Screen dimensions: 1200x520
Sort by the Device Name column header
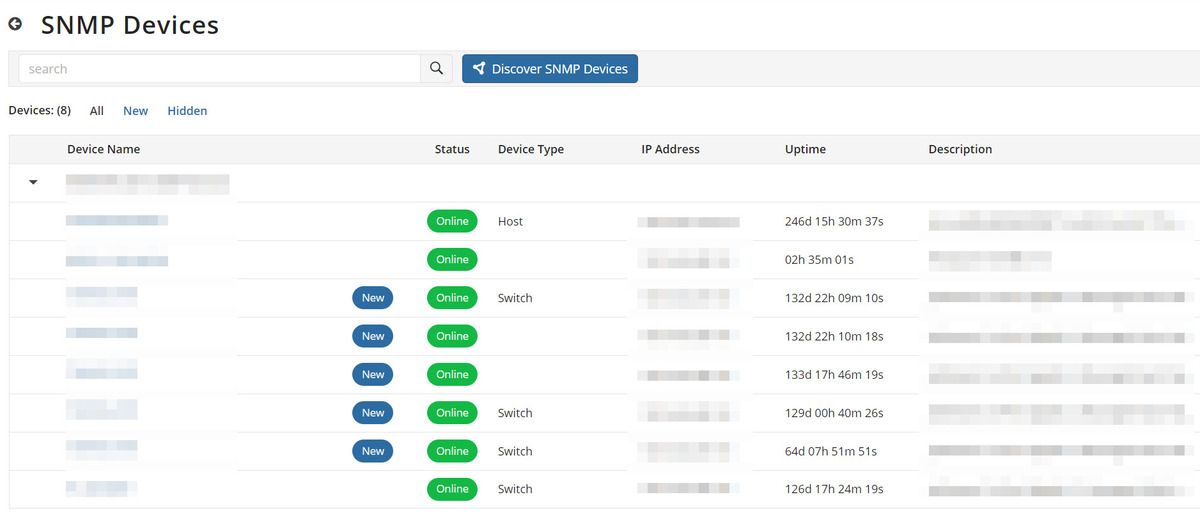(103, 149)
